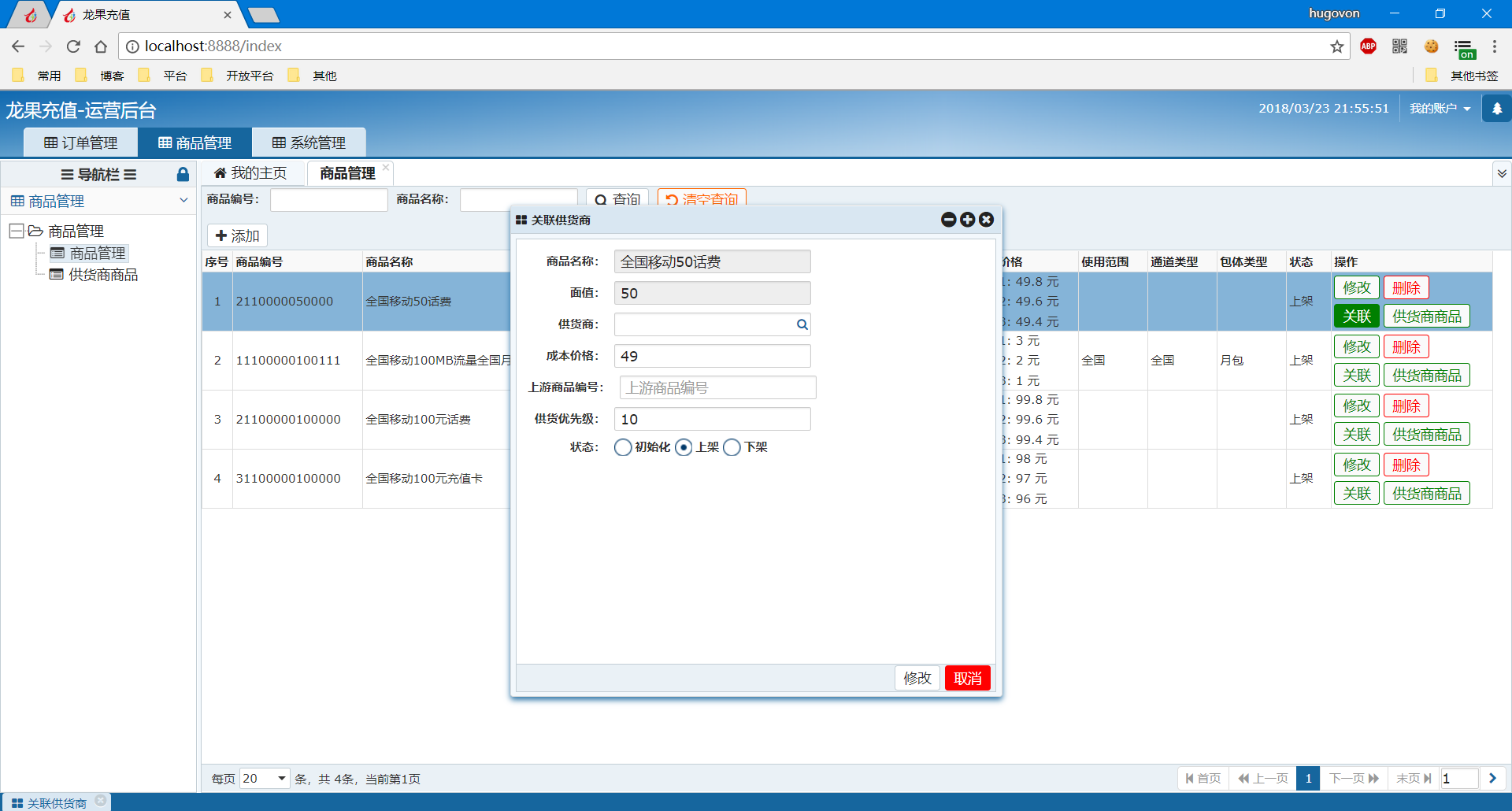The image size is (1512, 811).
Task: Bookmark this page with the star icon
Action: pos(1336,46)
